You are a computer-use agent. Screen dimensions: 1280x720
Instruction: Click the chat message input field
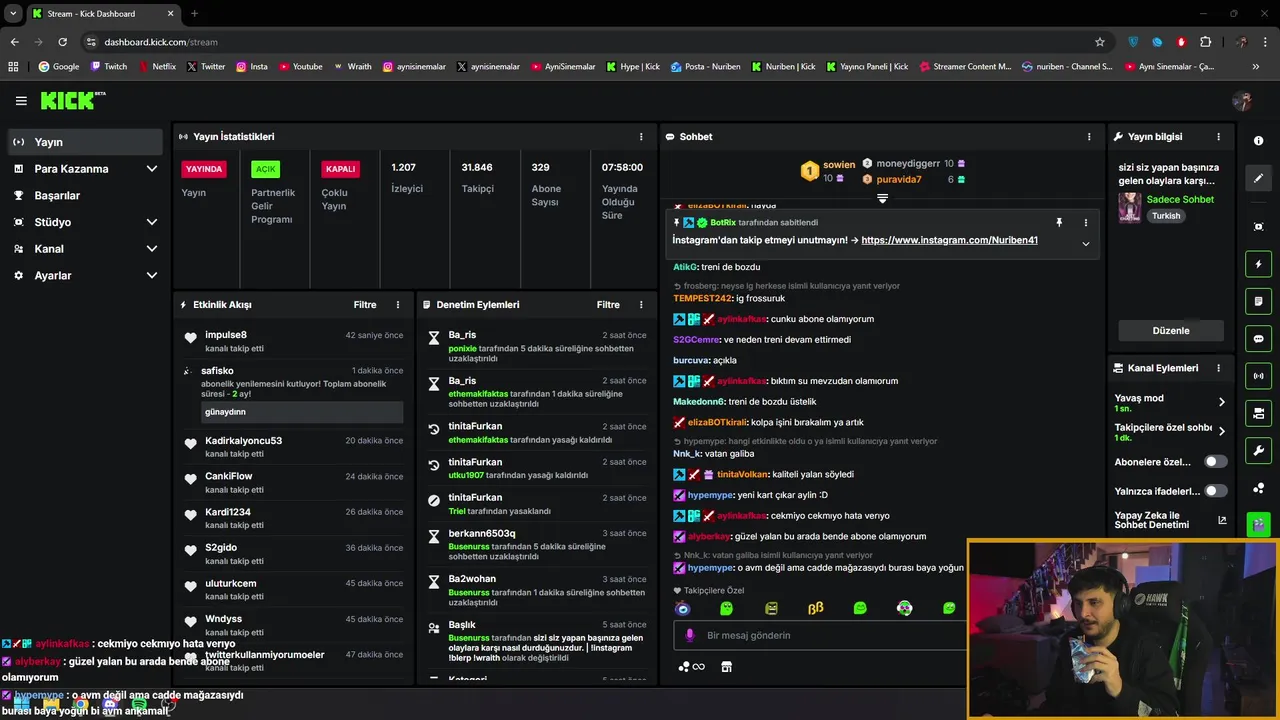[820, 635]
